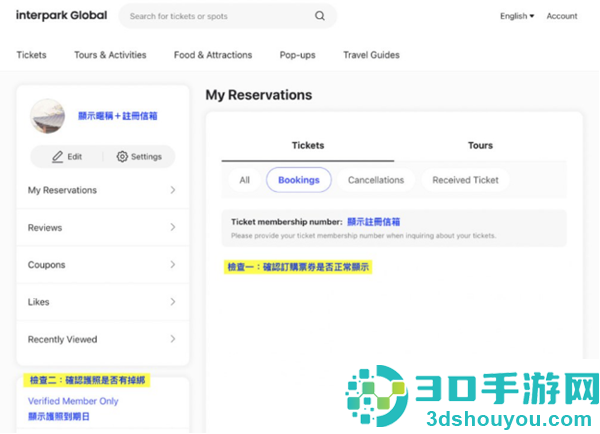
Task: Select the Cancellations filter pill
Action: pyautogui.click(x=376, y=180)
